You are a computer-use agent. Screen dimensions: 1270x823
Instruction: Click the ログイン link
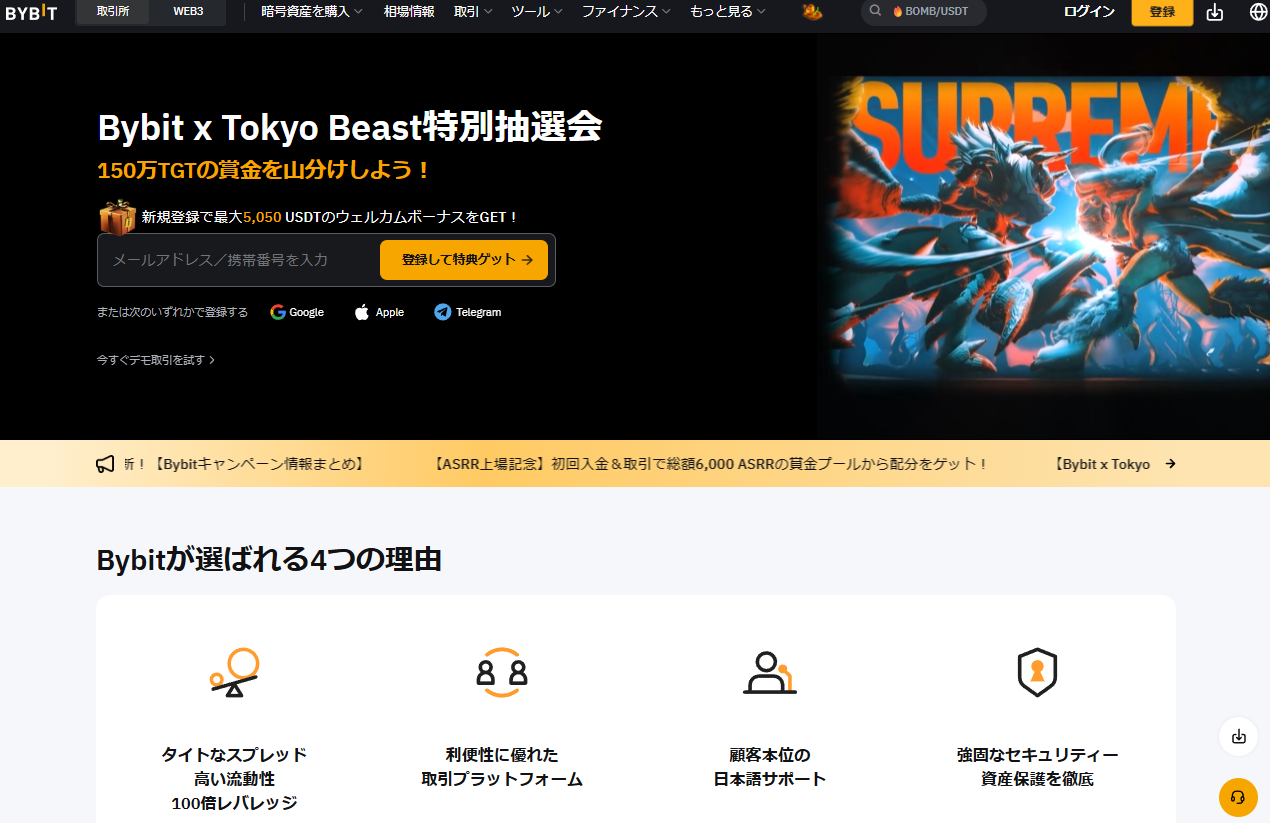(x=1089, y=12)
